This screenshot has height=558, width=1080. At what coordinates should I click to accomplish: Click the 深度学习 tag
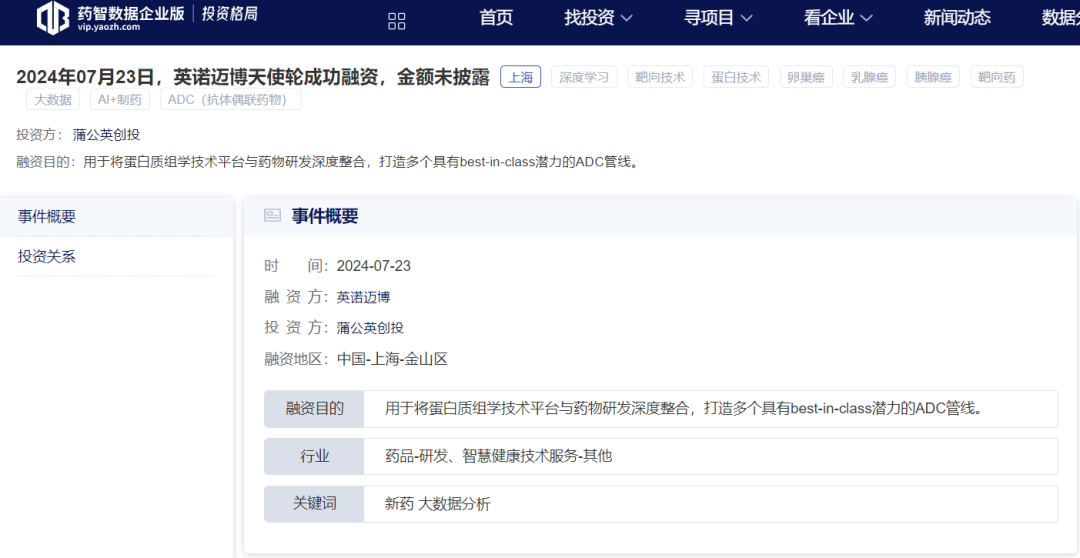pyautogui.click(x=583, y=77)
